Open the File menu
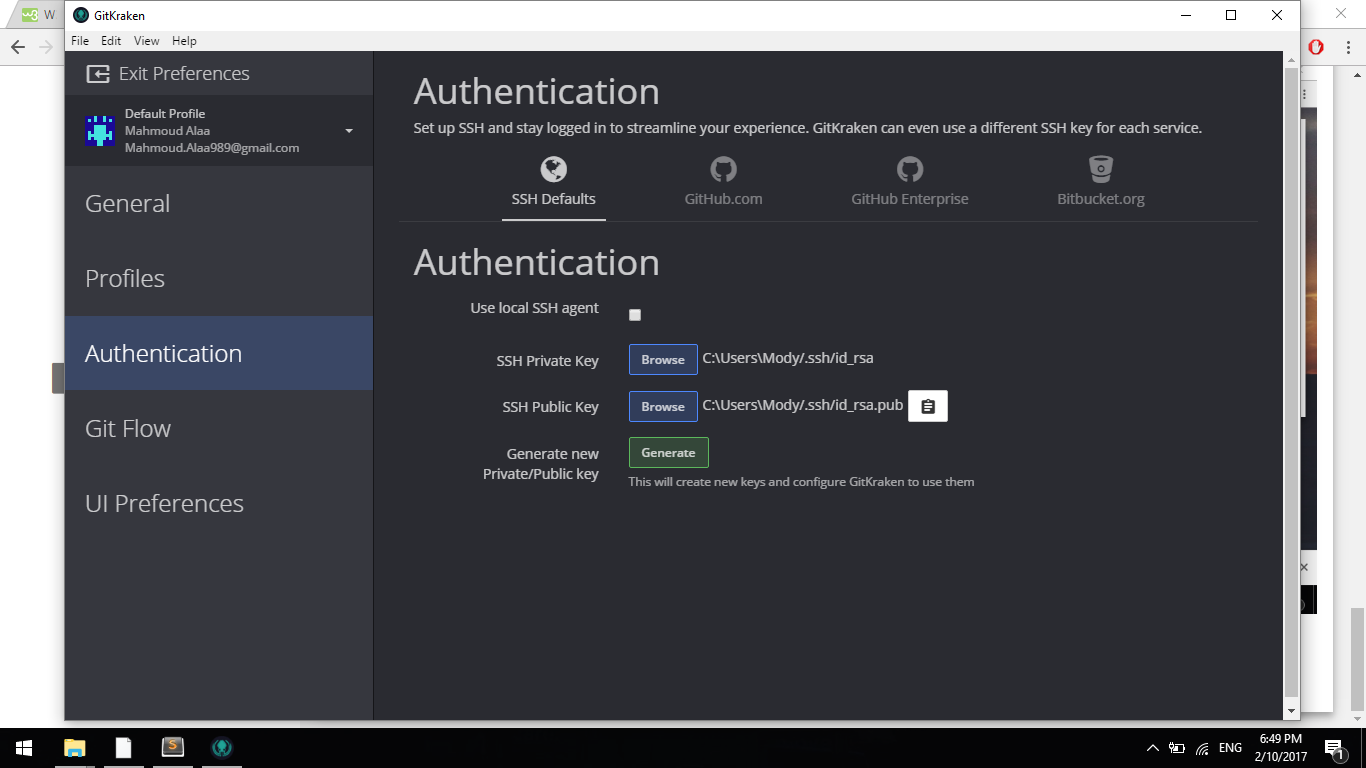The image size is (1366, 768). point(80,41)
